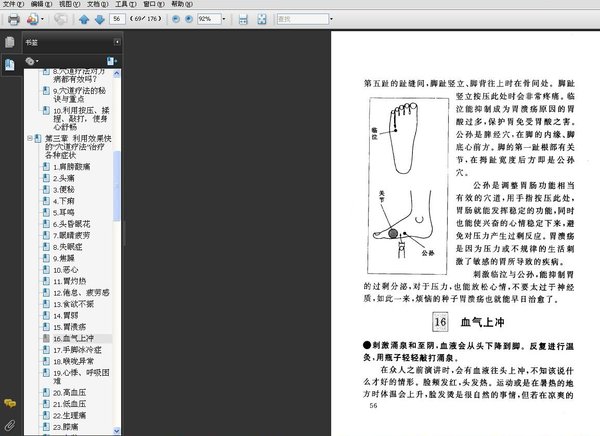Select bookmark 12.倦怠、疲劳感

coord(81,292)
